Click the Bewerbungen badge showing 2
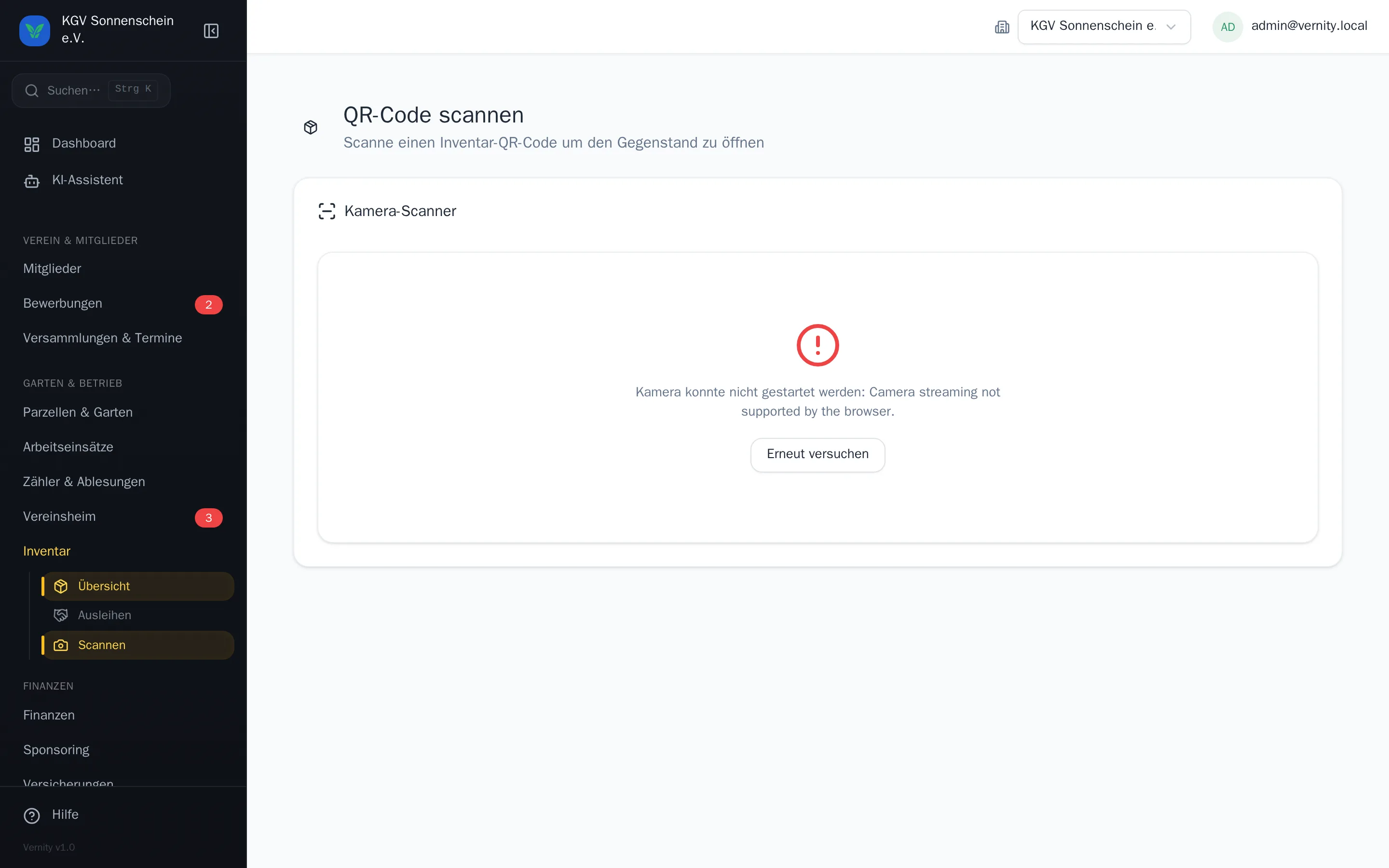The image size is (1389, 868). [x=208, y=304]
